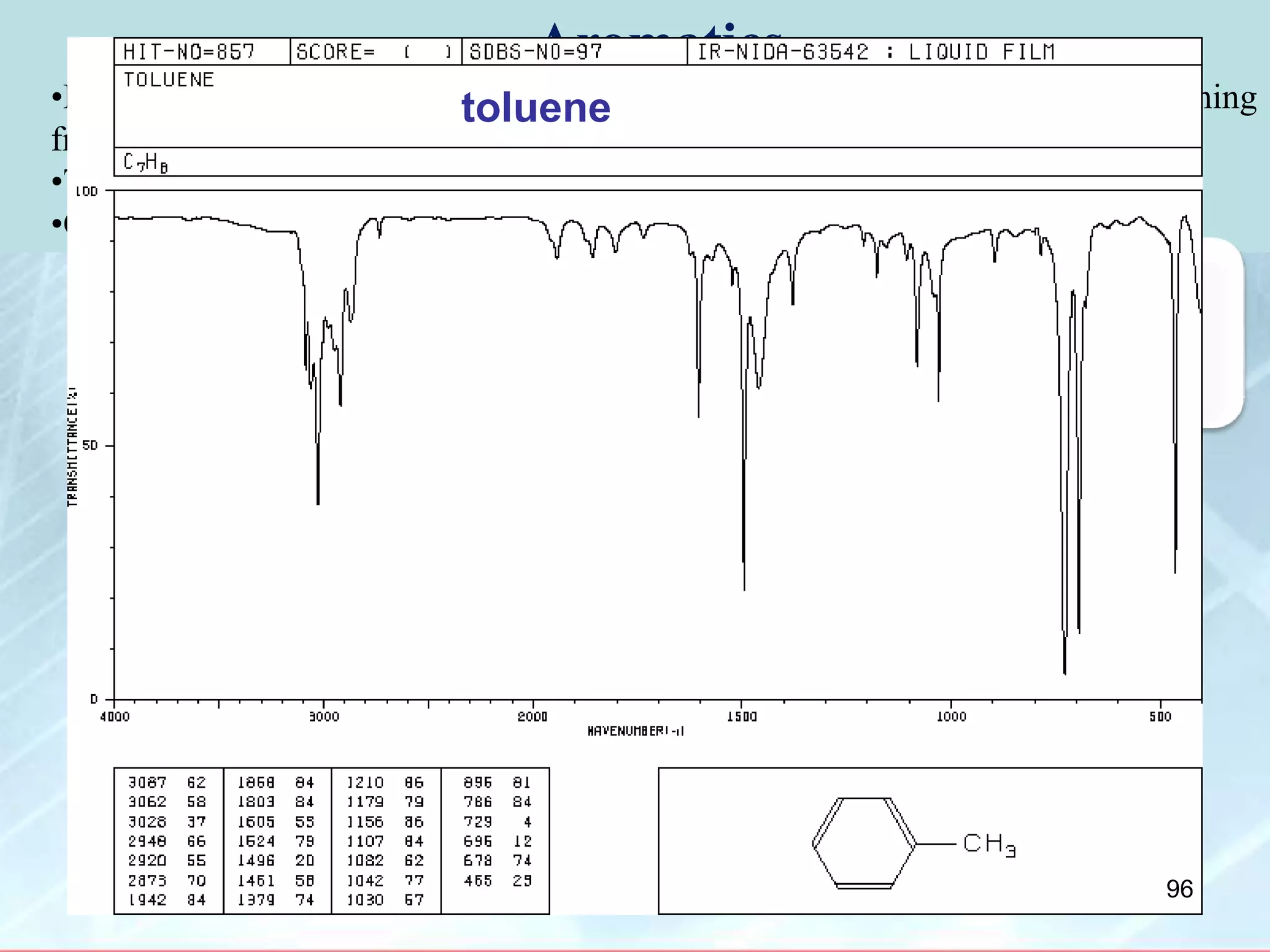This screenshot has width=1270, height=952.
Task: Click peak table entry 1605 55
Action: pos(276,821)
